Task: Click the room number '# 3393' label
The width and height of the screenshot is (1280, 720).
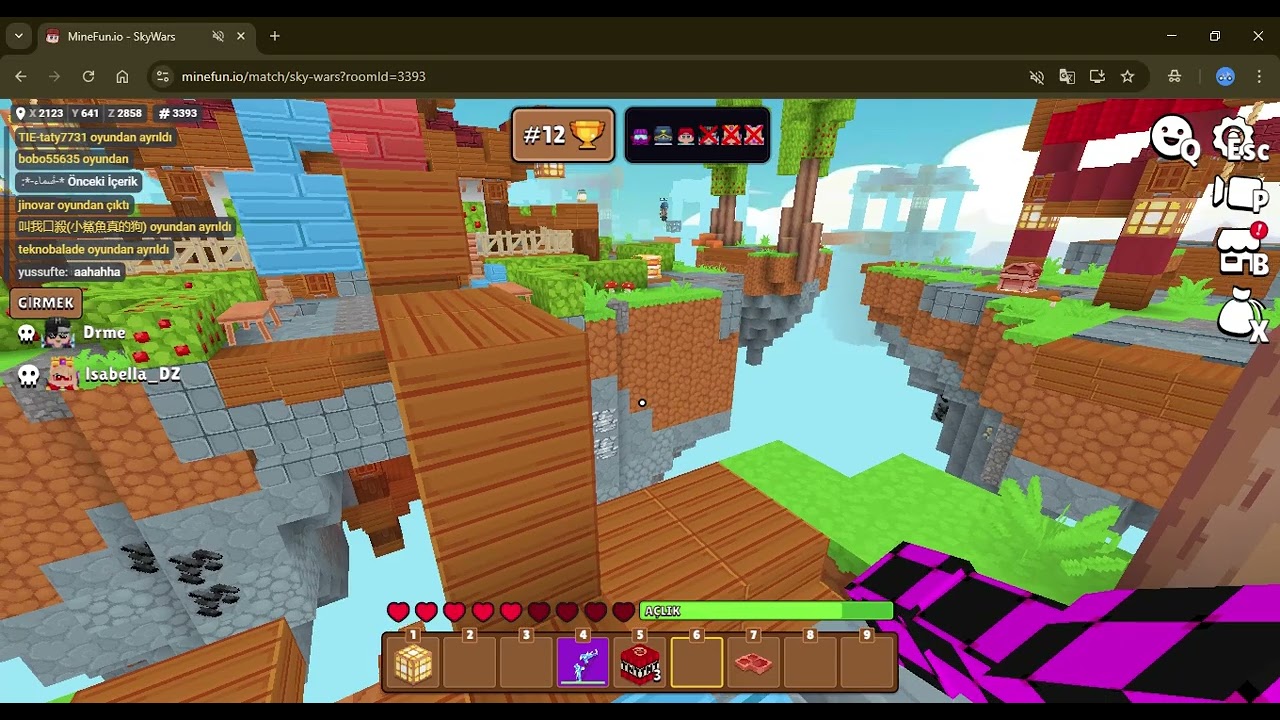Action: click(x=178, y=114)
